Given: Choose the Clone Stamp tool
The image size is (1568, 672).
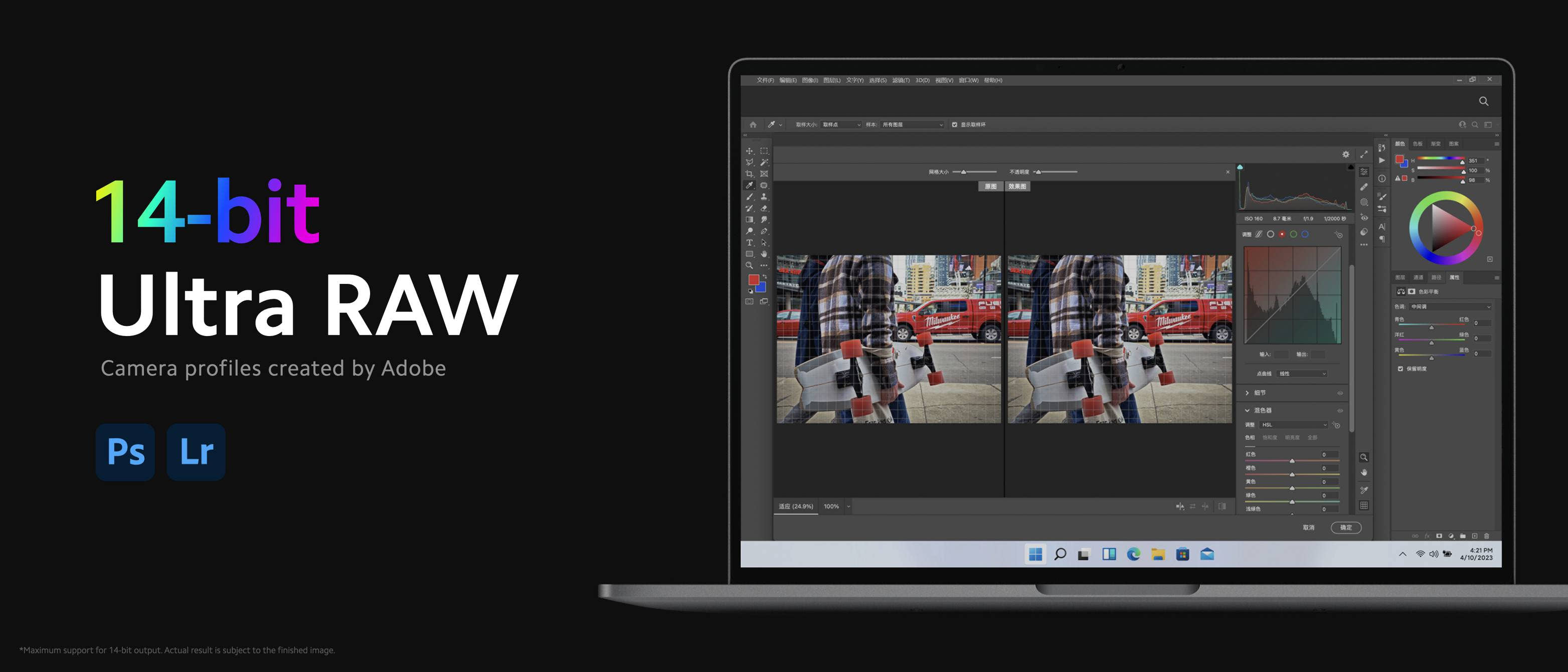Looking at the screenshot, I should (x=764, y=197).
